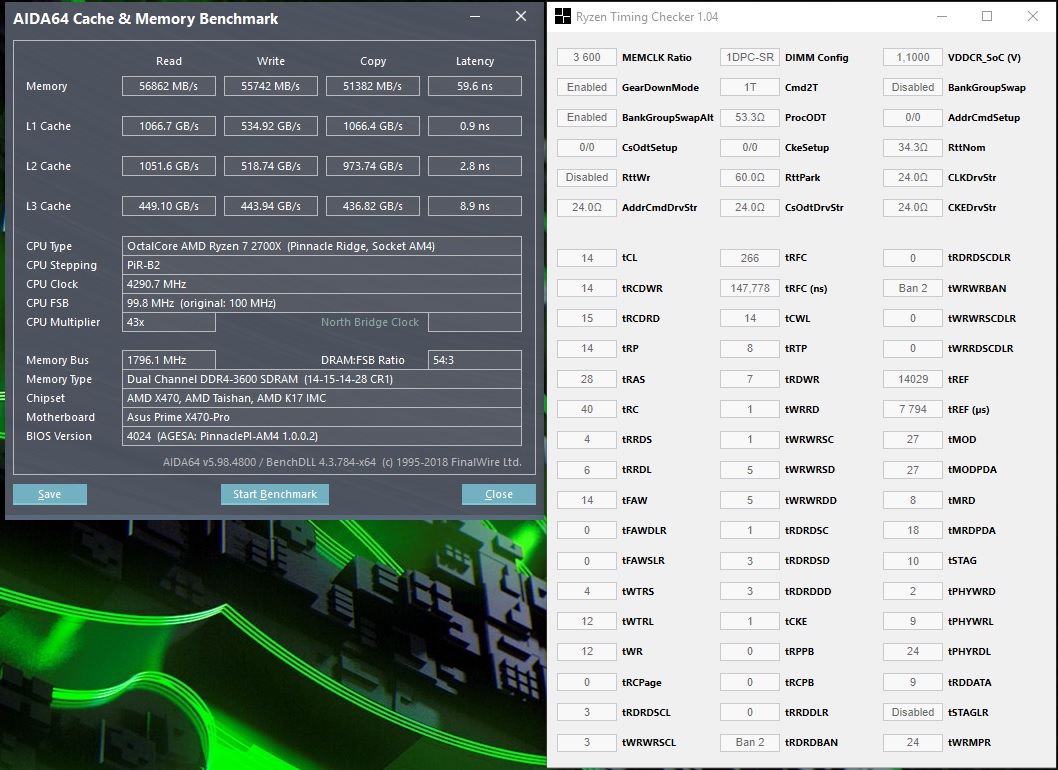The width and height of the screenshot is (1058, 770).
Task: Click the L3 Cache Copy 436.82 GB/s field
Action: [x=372, y=206]
